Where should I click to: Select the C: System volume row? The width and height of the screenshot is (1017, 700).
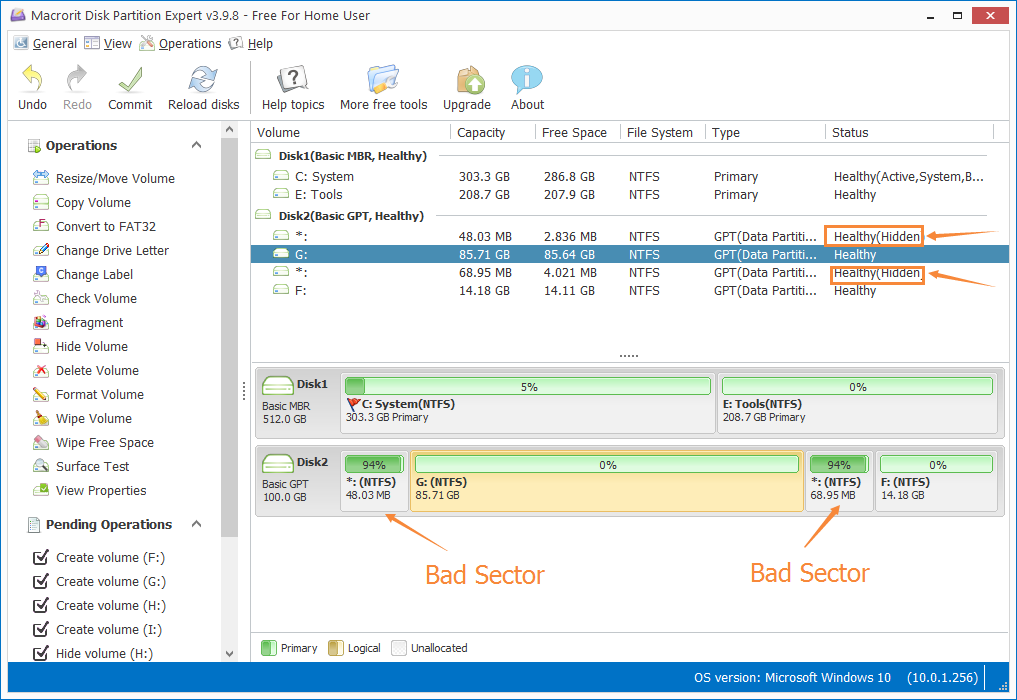coord(630,176)
